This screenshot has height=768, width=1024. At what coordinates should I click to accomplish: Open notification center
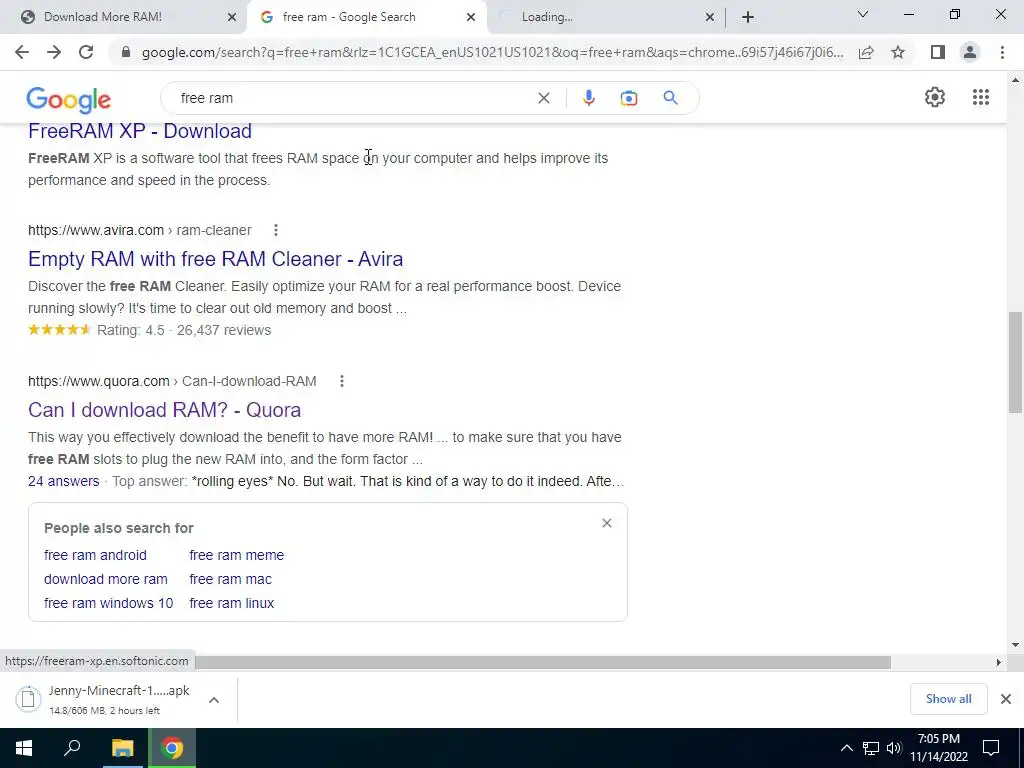coord(991,748)
